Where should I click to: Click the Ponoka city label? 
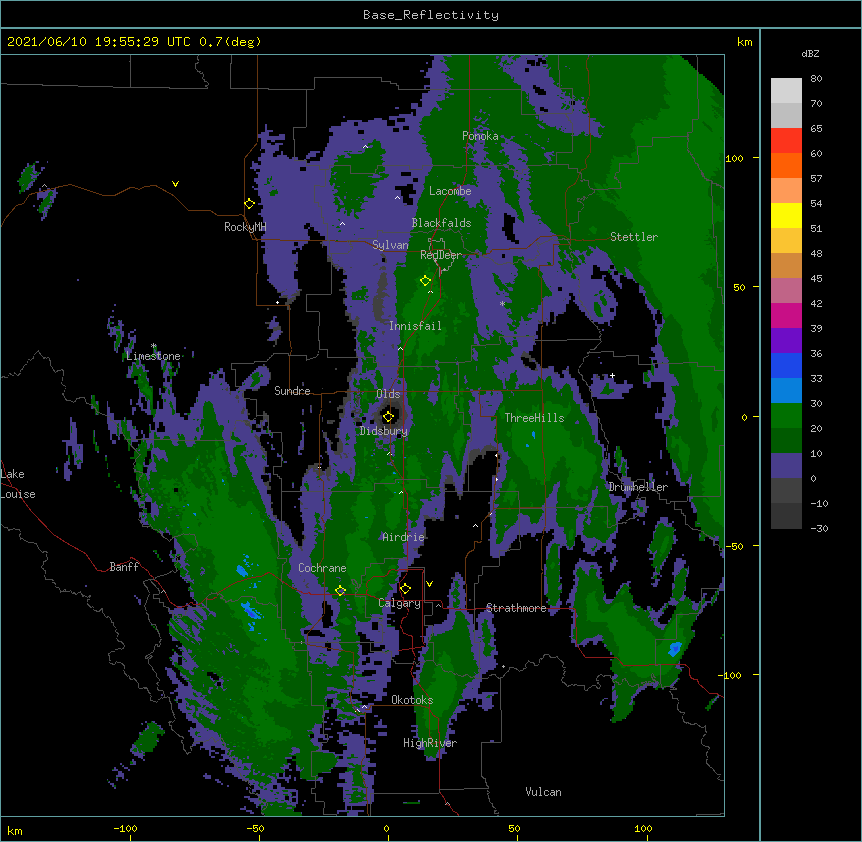click(480, 136)
